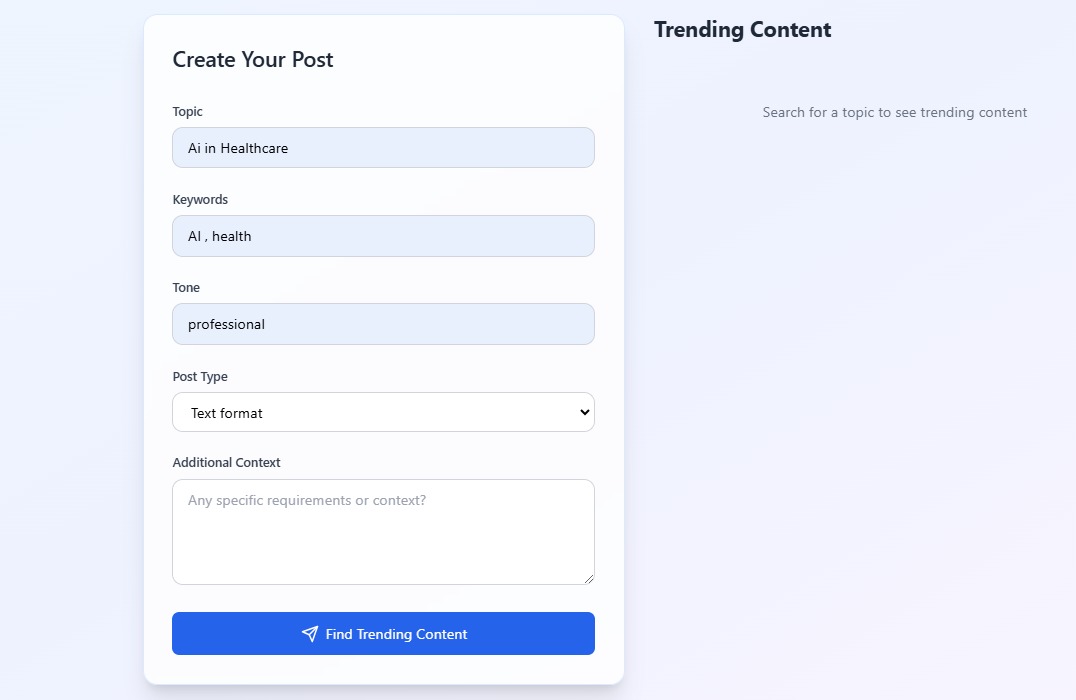
Task: Select the 'Text format' value shown in Post Type
Action: pos(227,413)
